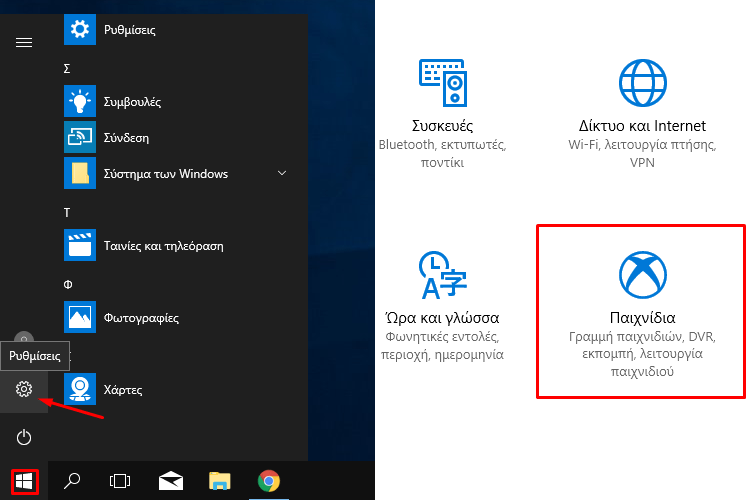
Task: Open File Explorer from taskbar
Action: point(220,481)
